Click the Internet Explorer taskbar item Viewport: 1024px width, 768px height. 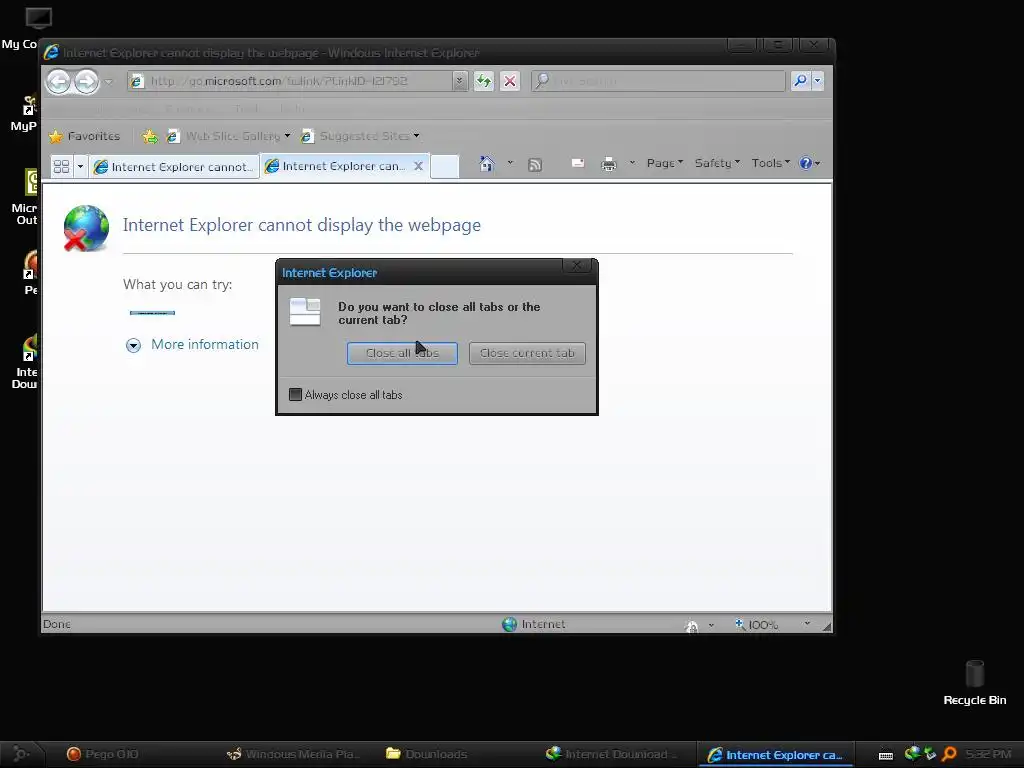click(x=775, y=755)
